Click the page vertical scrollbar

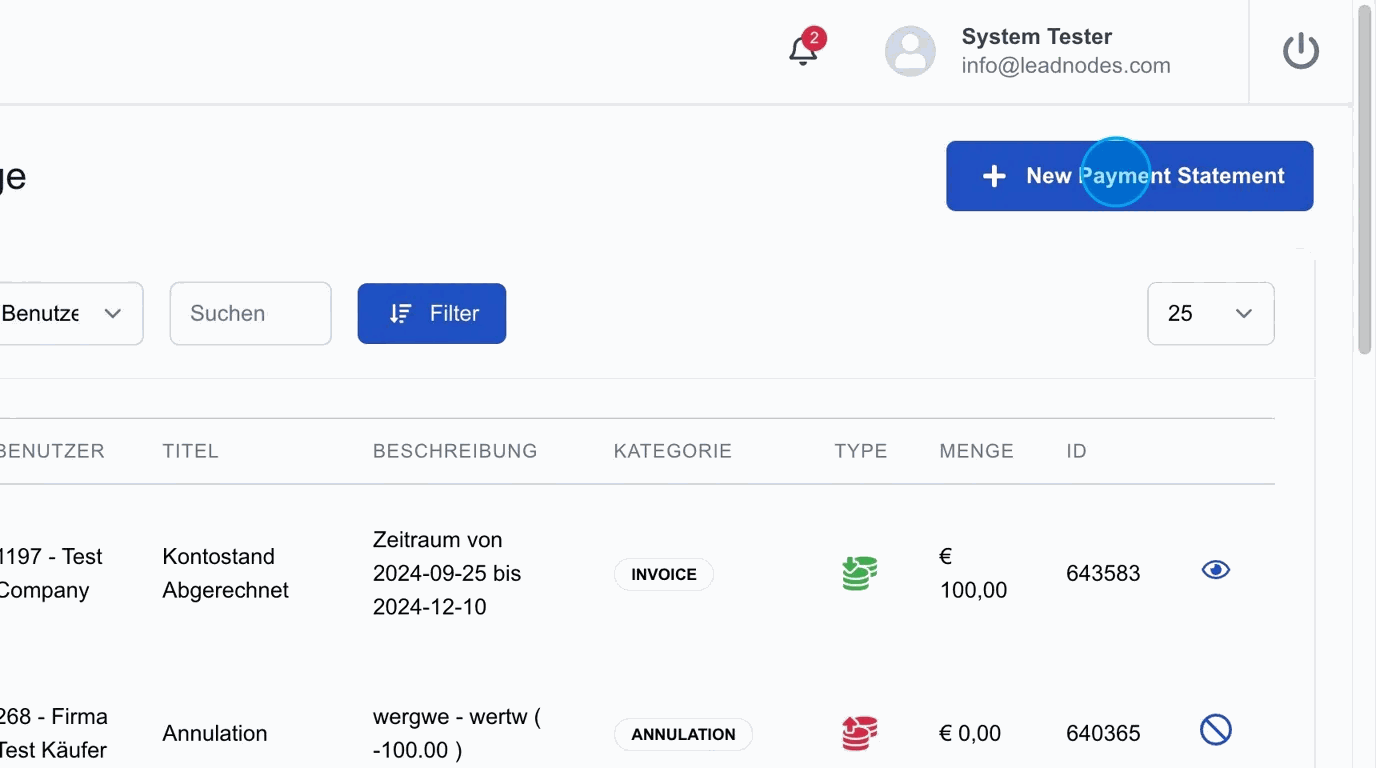[1365, 180]
